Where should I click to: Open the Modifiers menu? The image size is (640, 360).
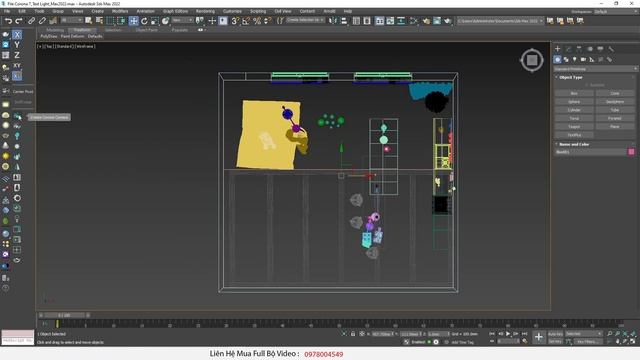tap(120, 11)
